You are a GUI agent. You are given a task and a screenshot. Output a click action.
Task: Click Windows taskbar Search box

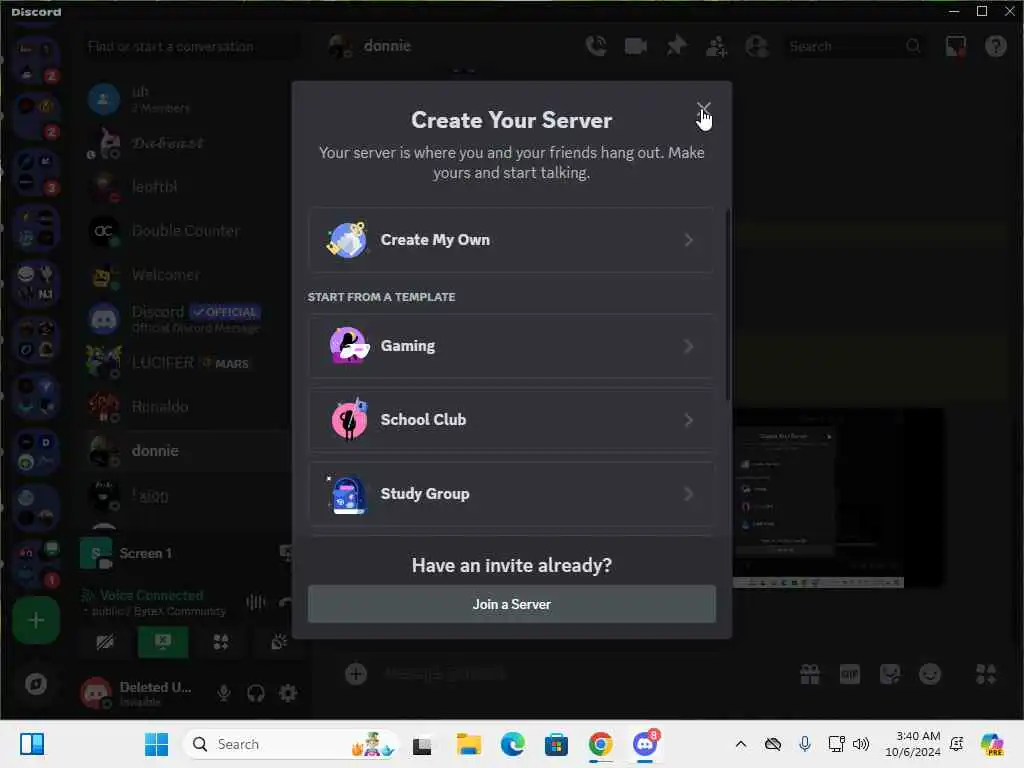coord(291,744)
